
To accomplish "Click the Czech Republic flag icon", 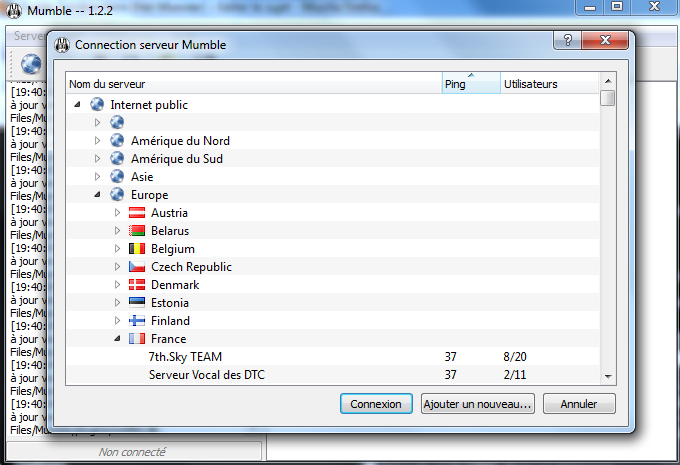I will [137, 266].
